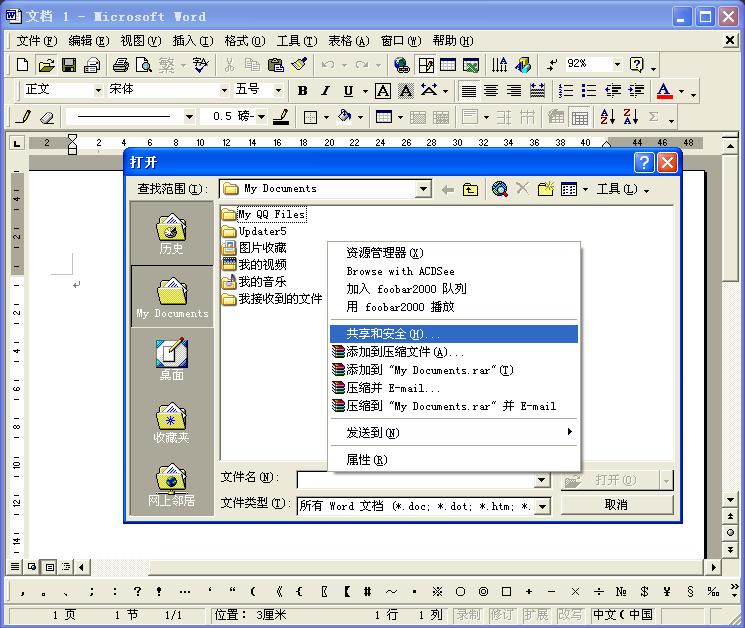Click the table Eraser icon
Viewport: 745px width, 628px height.
(x=47, y=116)
